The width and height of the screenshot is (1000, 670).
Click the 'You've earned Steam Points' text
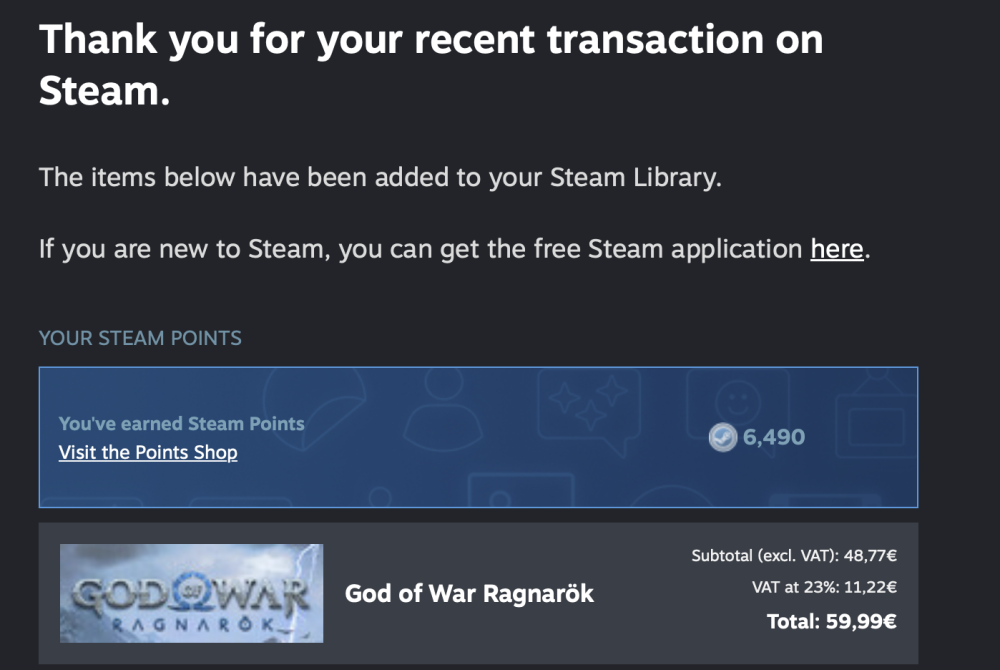point(181,423)
